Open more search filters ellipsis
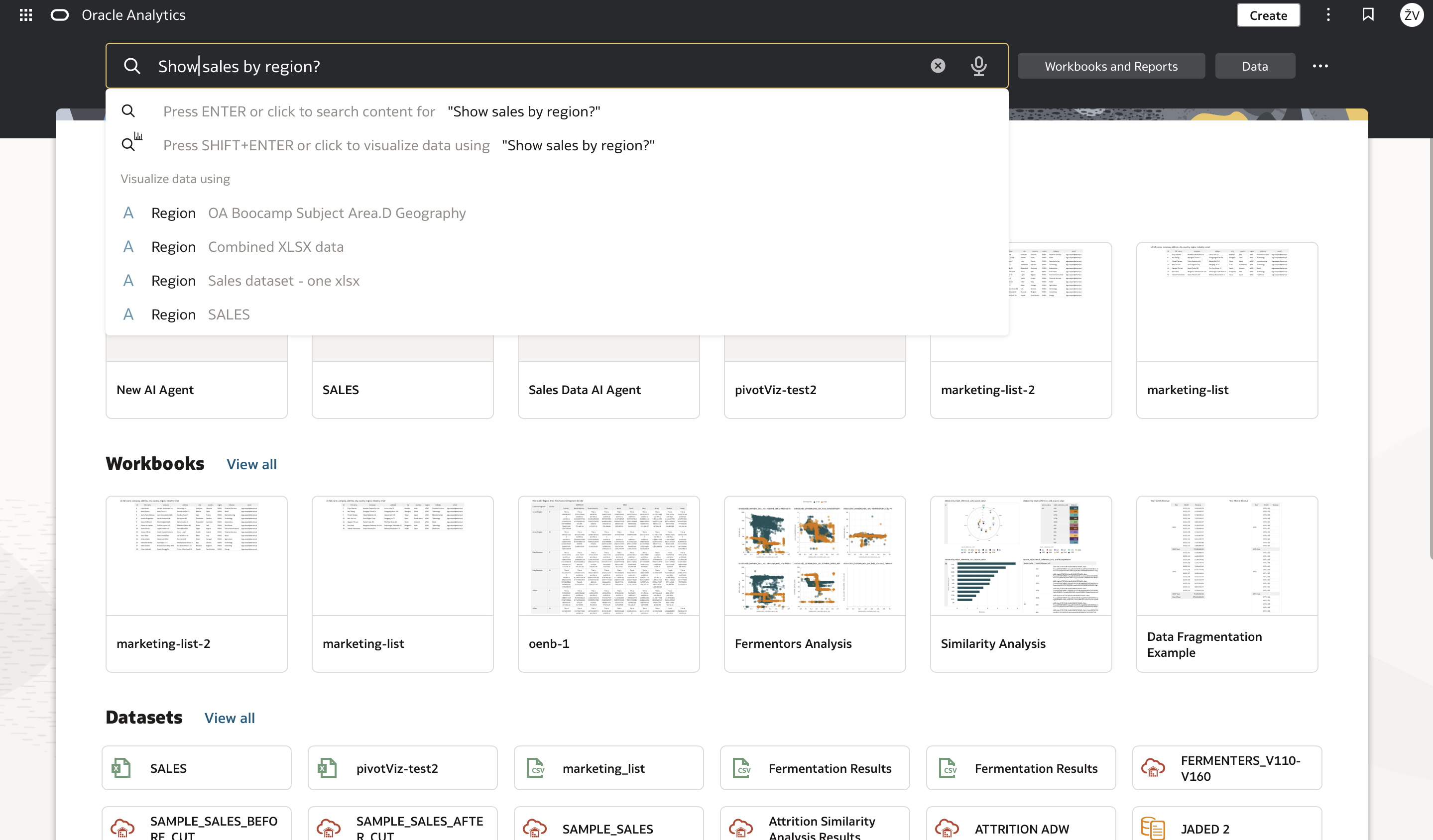1433x840 pixels. pos(1320,66)
